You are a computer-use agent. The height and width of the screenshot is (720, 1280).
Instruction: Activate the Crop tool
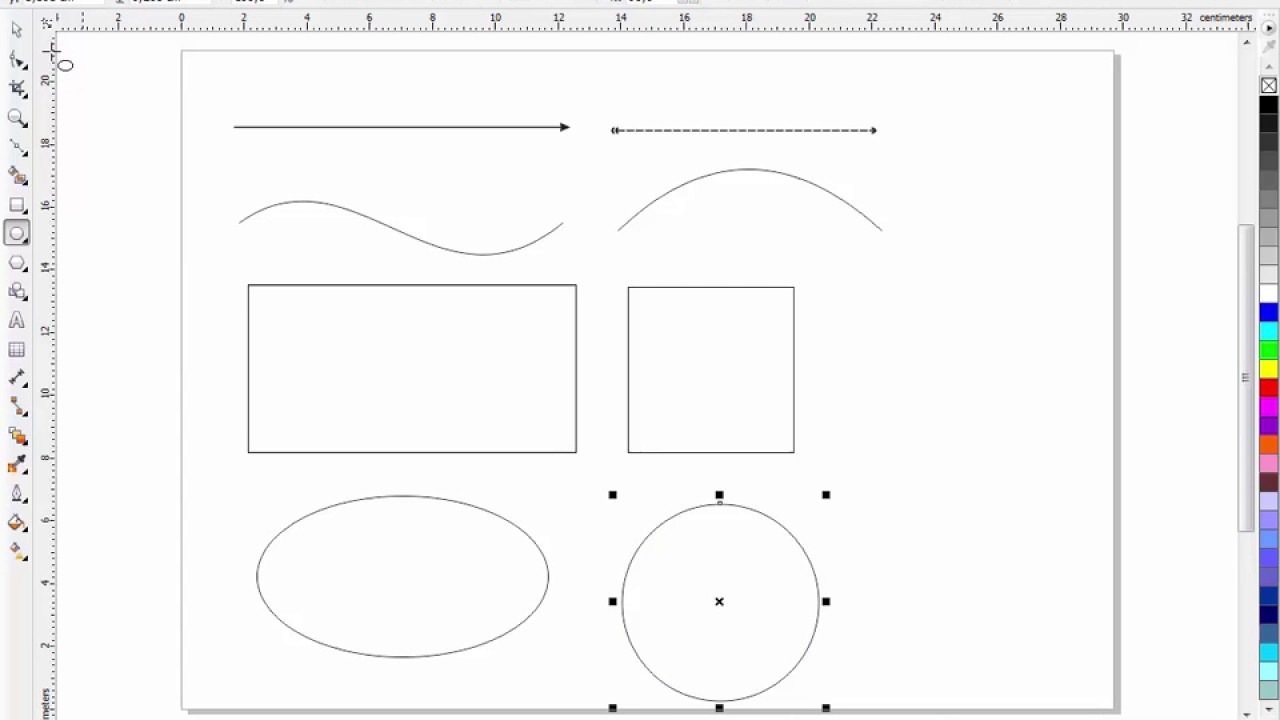click(16, 89)
